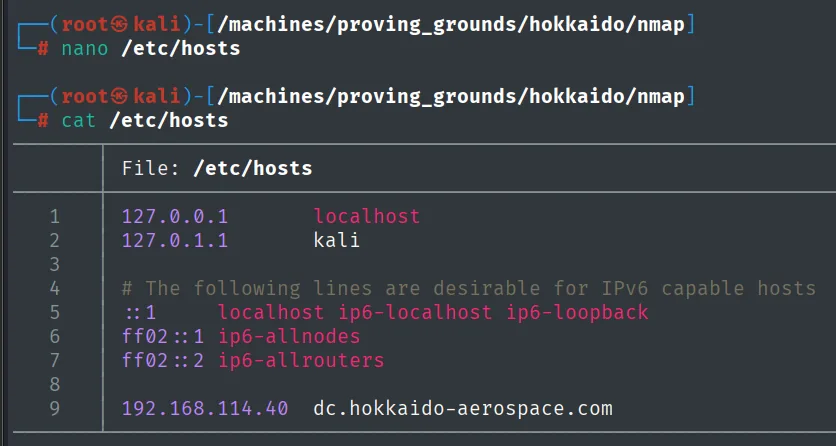The image size is (836, 446).
Task: Click the dc.hokkaido-aerospace.com hostname
Action: (x=463, y=409)
